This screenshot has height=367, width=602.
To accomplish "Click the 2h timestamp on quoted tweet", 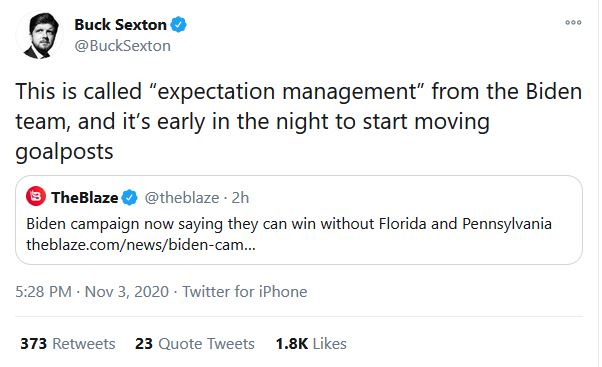I will (x=240, y=198).
